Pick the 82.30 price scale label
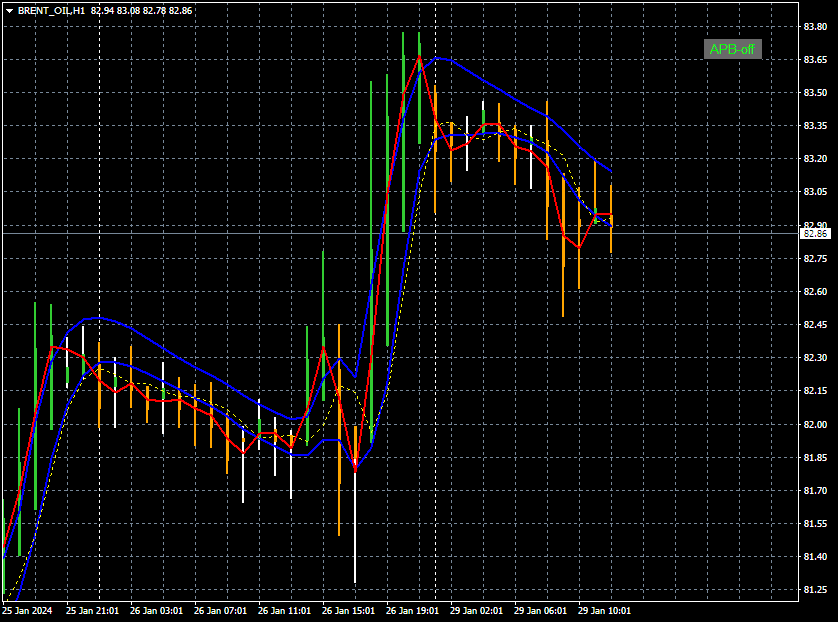The height and width of the screenshot is (622, 838). click(816, 358)
